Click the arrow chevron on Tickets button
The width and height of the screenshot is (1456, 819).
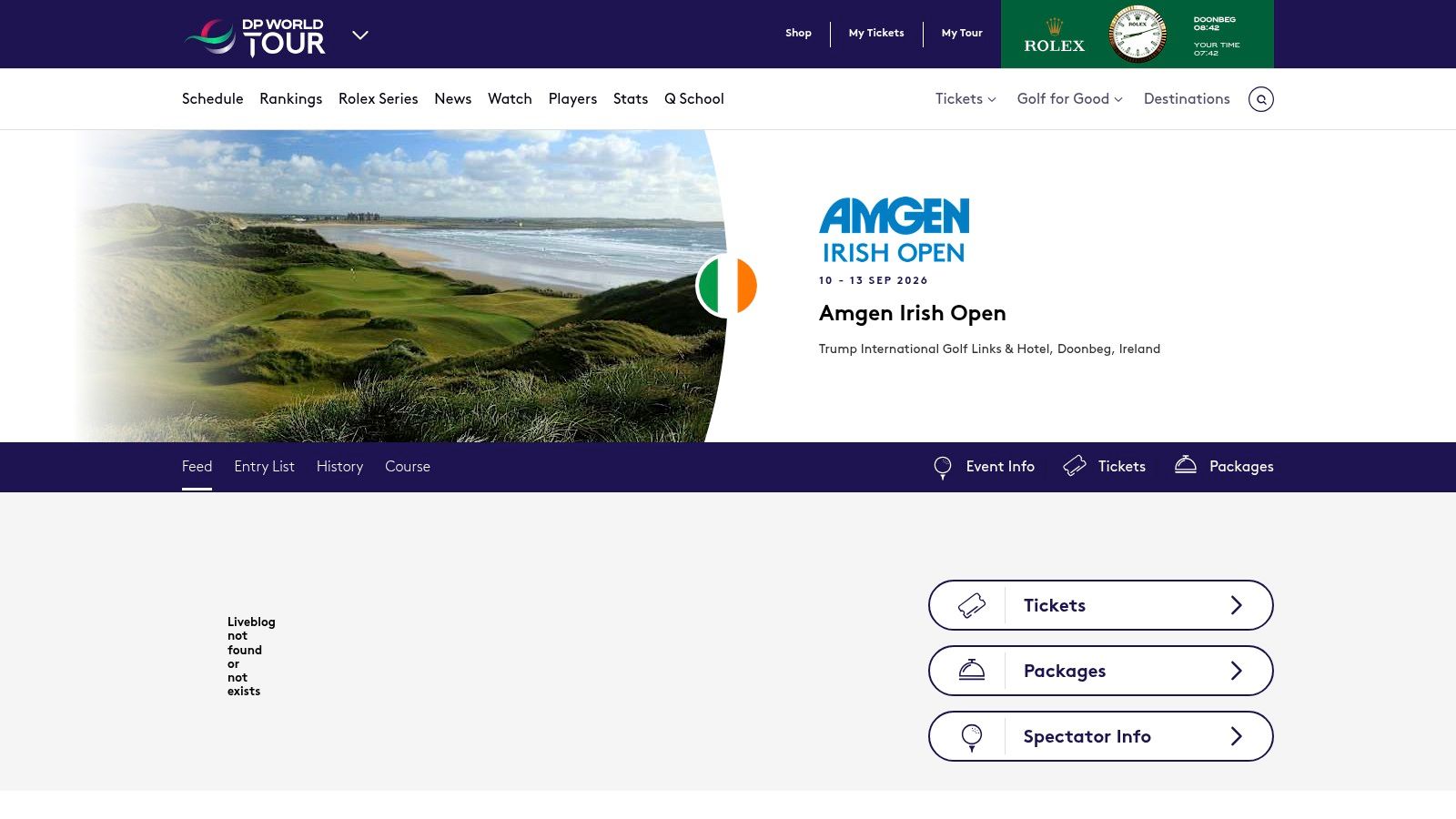pos(1236,605)
